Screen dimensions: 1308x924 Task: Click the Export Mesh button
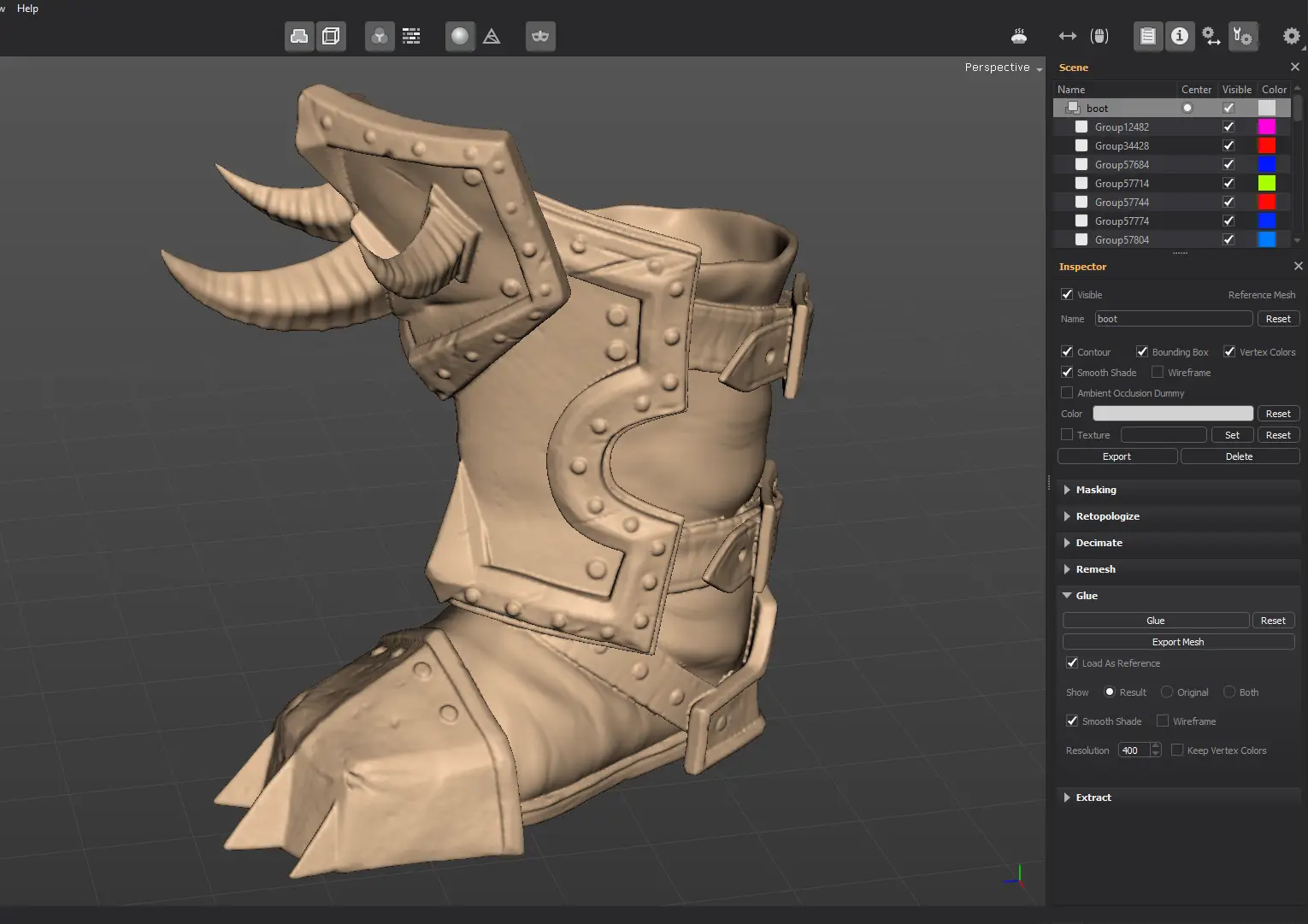point(1178,642)
